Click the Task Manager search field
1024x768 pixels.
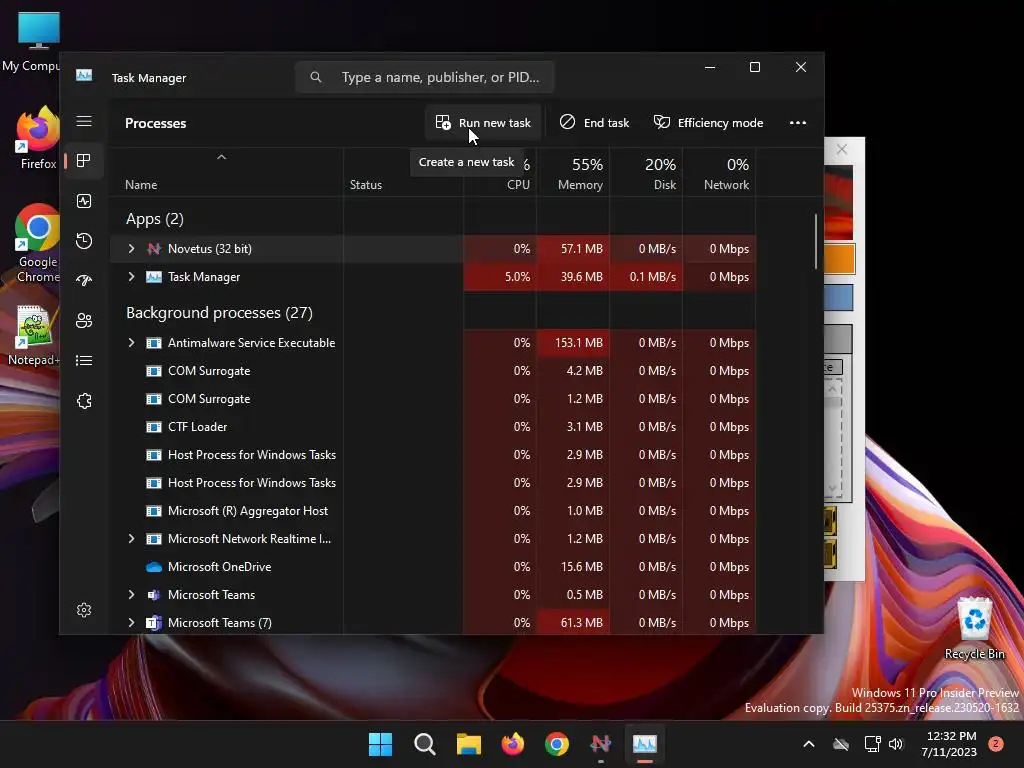425,77
